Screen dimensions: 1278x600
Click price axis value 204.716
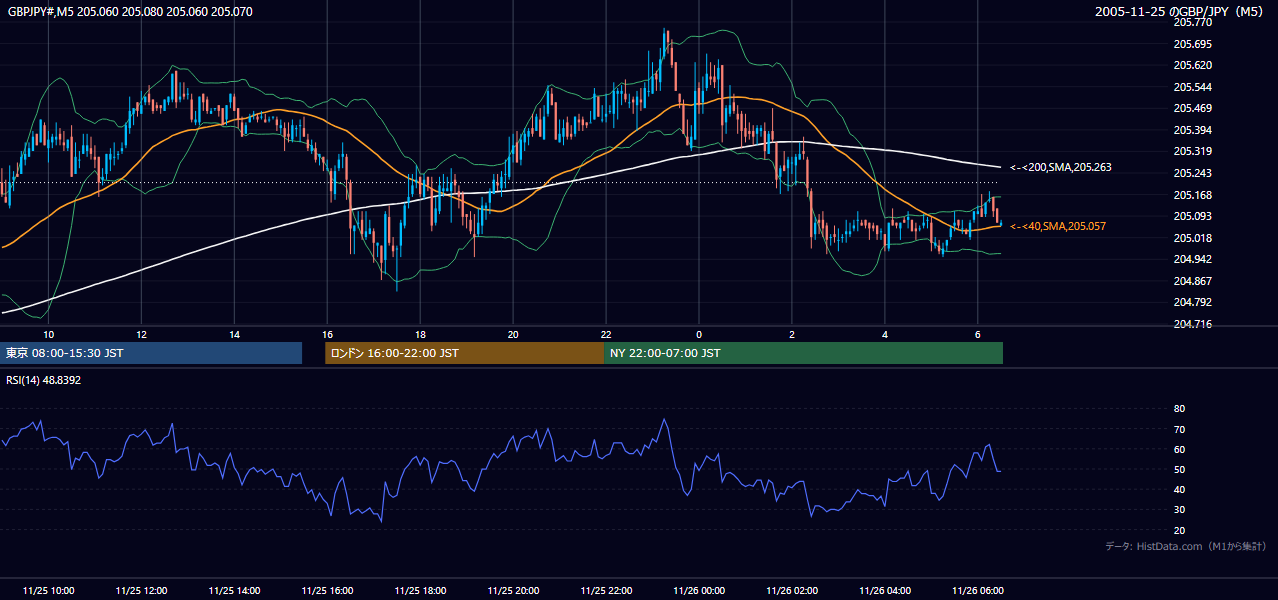1192,324
